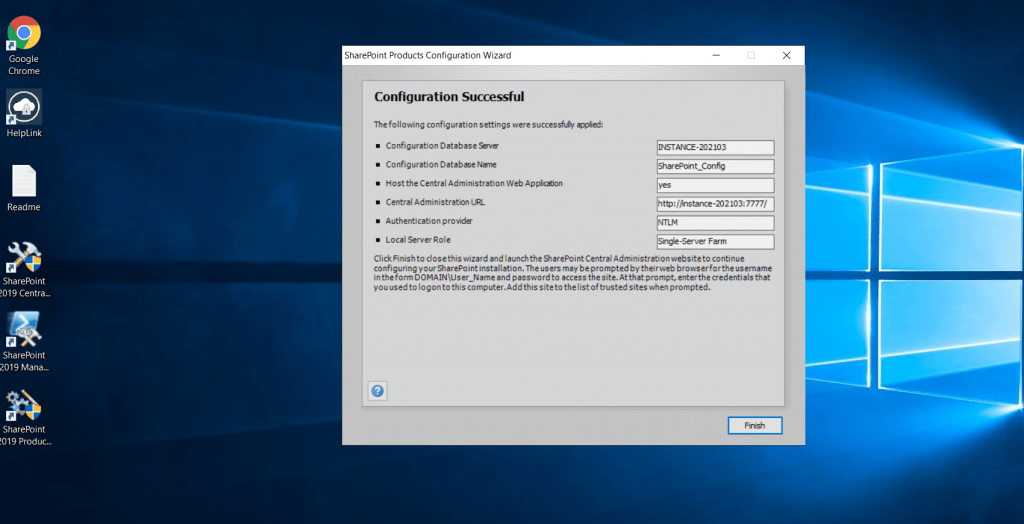Click the 'Click Finish to close' instruction paragraph
Image resolution: width=1024 pixels, height=524 pixels.
click(x=565, y=272)
